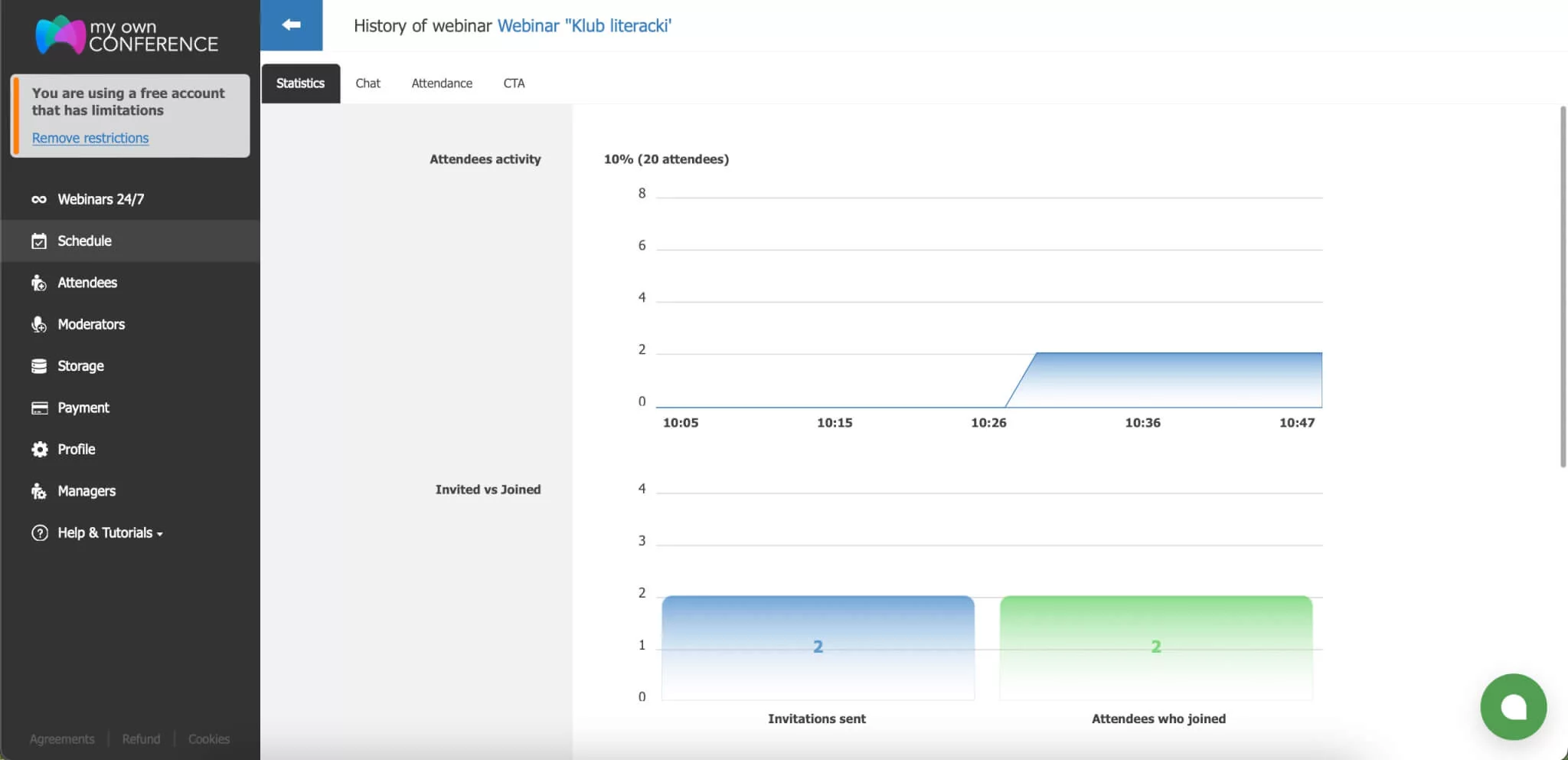This screenshot has height=760, width=1568.
Task: Switch to the Chat tab
Action: point(367,83)
